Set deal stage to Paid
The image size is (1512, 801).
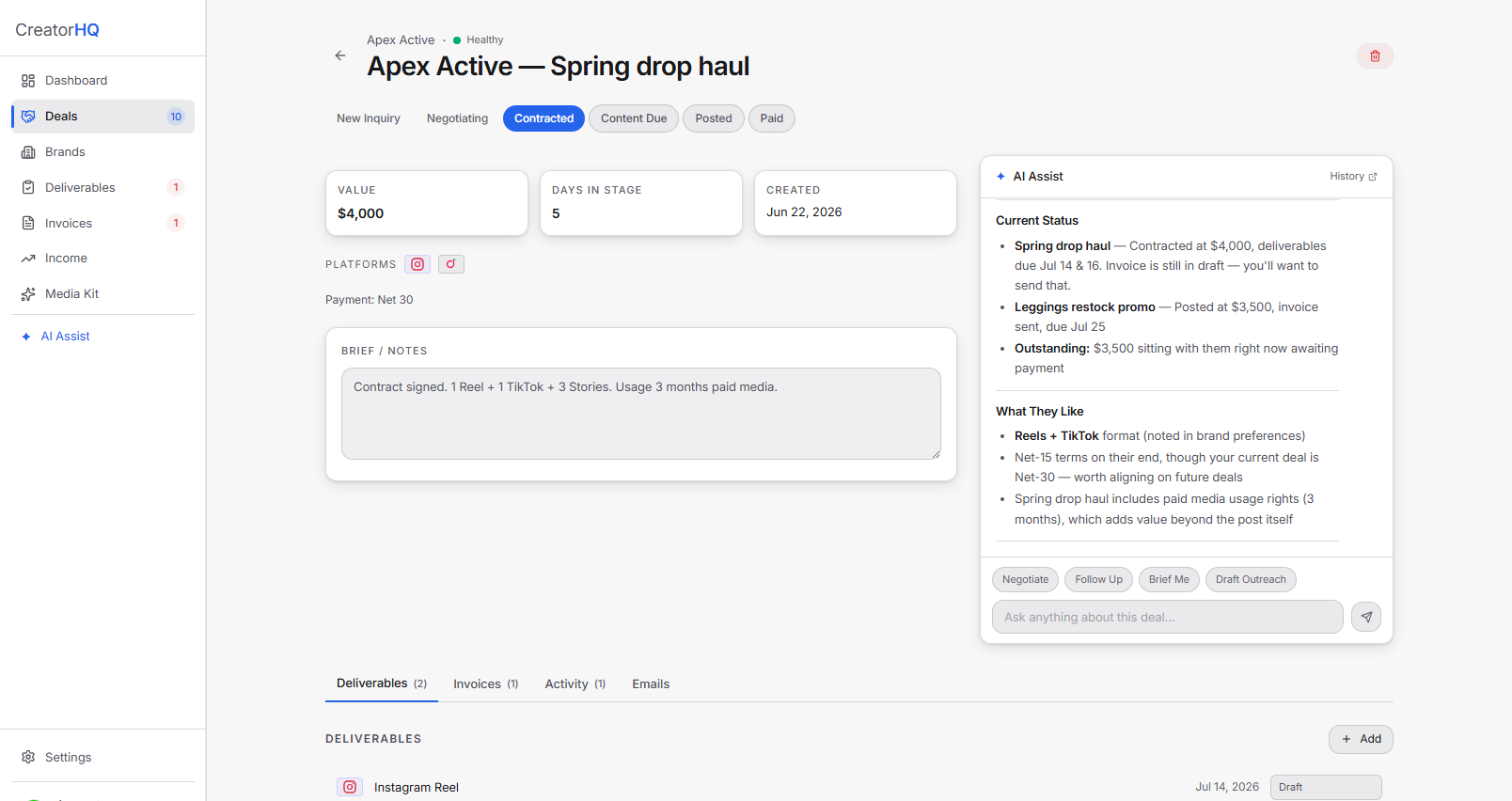coord(772,118)
